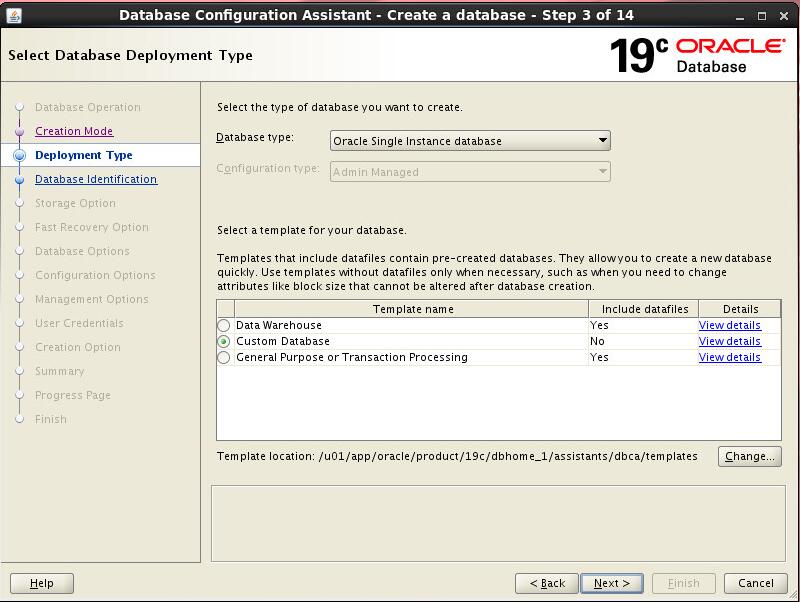Close the window using the title bar X

coord(785,14)
